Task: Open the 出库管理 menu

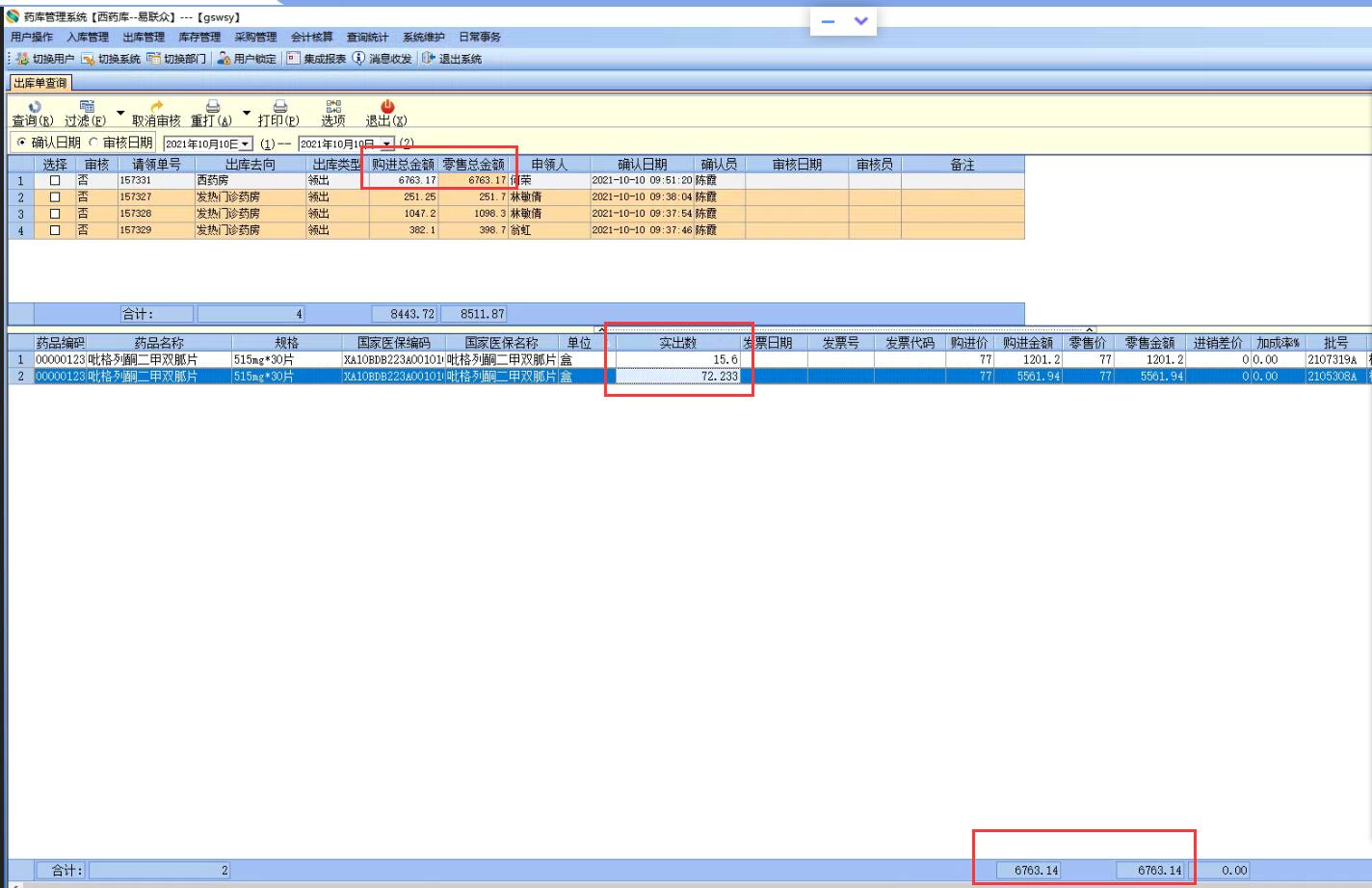Action: point(144,38)
